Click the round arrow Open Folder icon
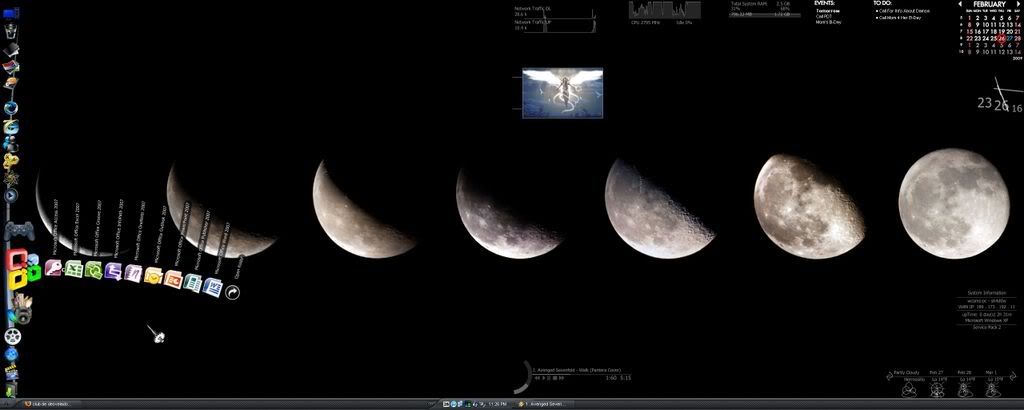 [x=232, y=292]
